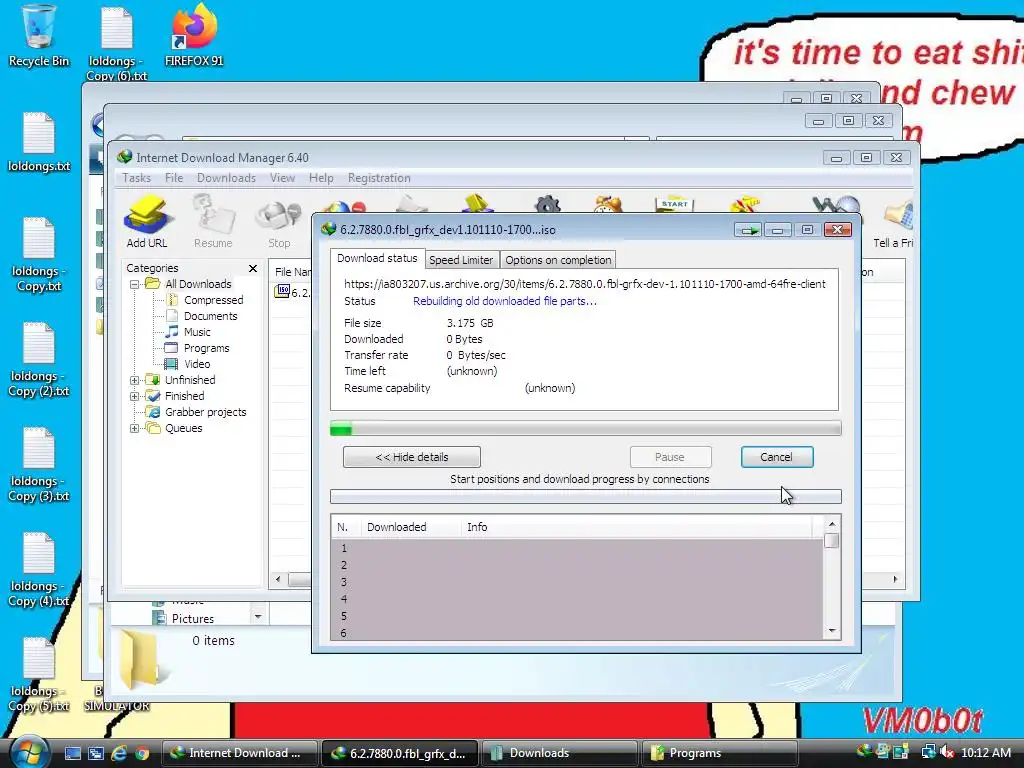The width and height of the screenshot is (1024, 768).
Task: Click the Video category
Action: point(197,364)
